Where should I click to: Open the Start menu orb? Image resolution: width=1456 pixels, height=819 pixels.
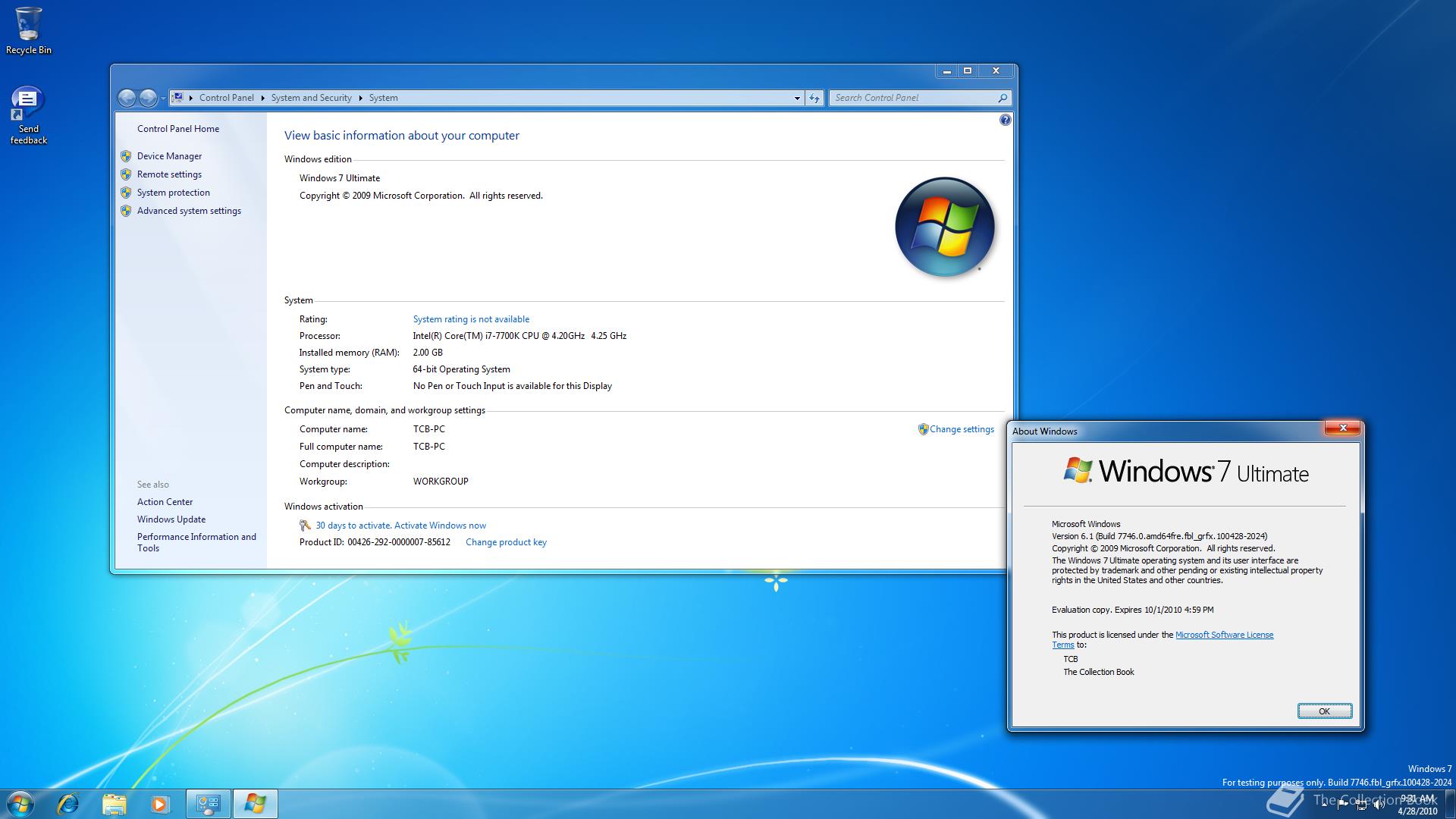(20, 804)
